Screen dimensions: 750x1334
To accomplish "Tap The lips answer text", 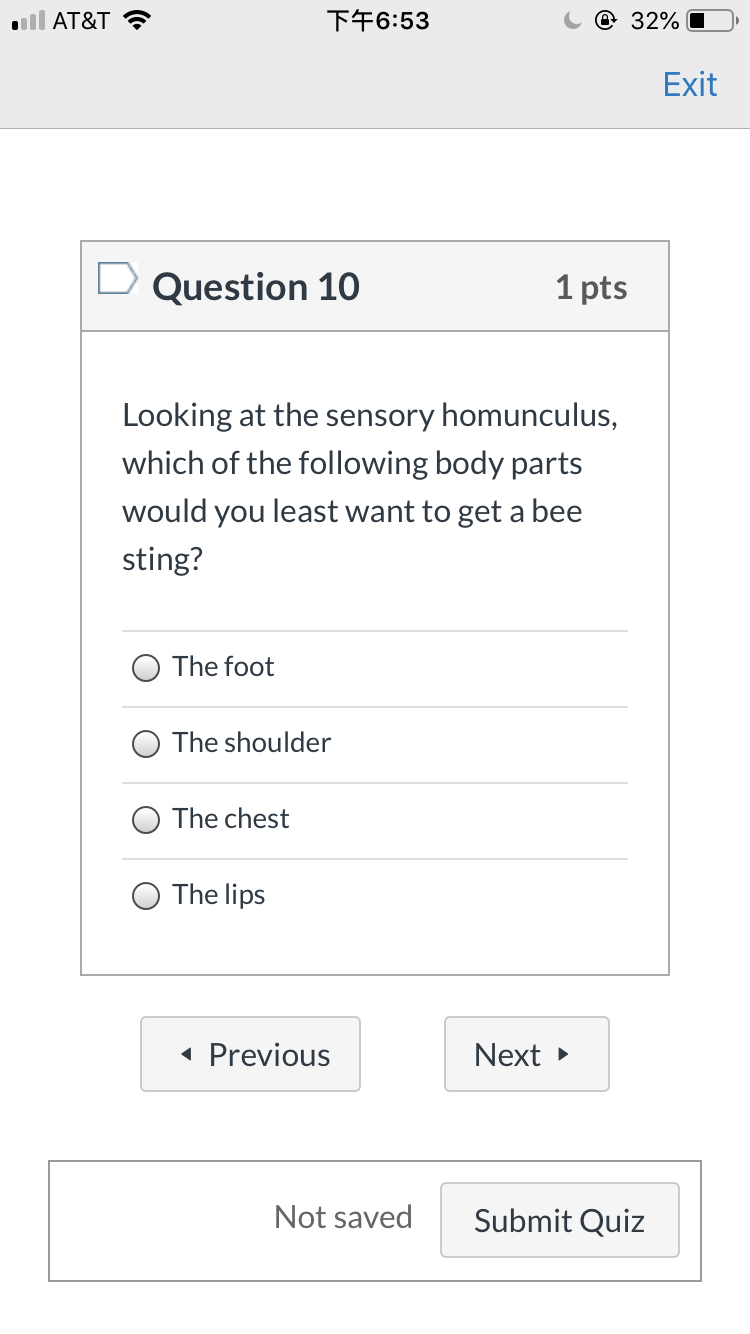I will (x=219, y=895).
